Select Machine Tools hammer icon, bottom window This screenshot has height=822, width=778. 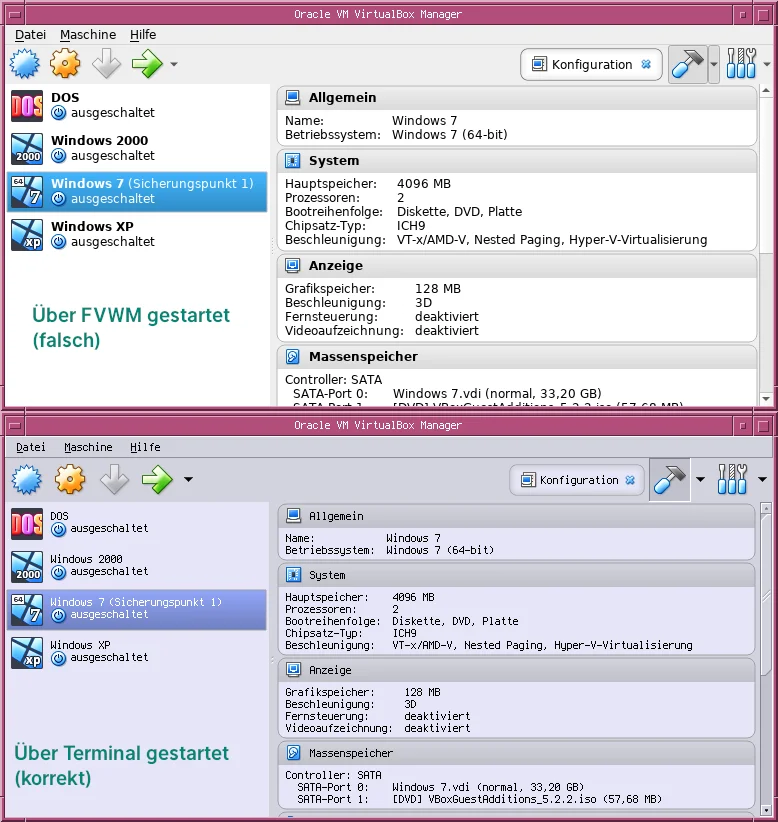click(x=669, y=480)
